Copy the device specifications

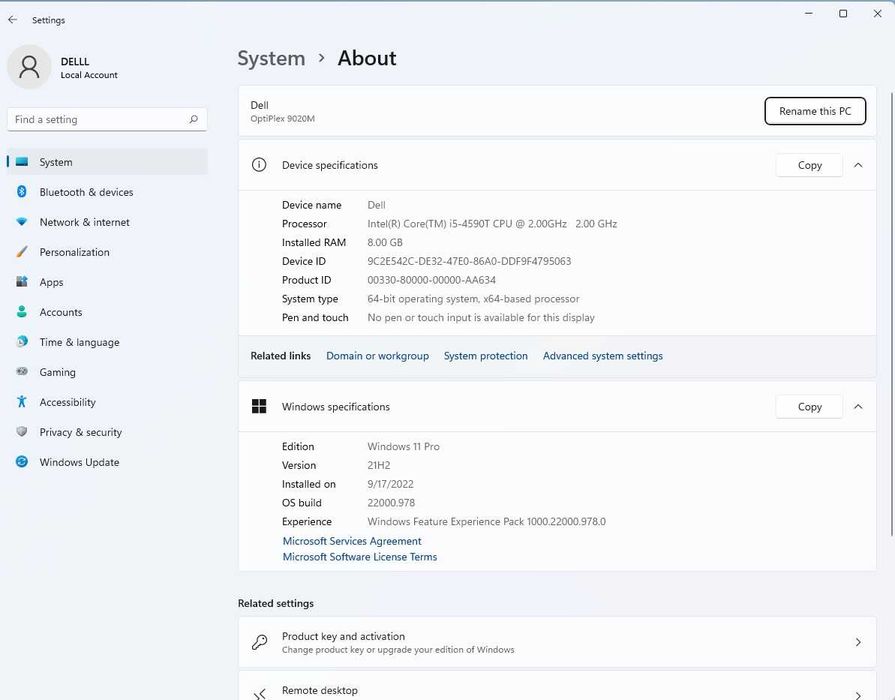[x=809, y=165]
